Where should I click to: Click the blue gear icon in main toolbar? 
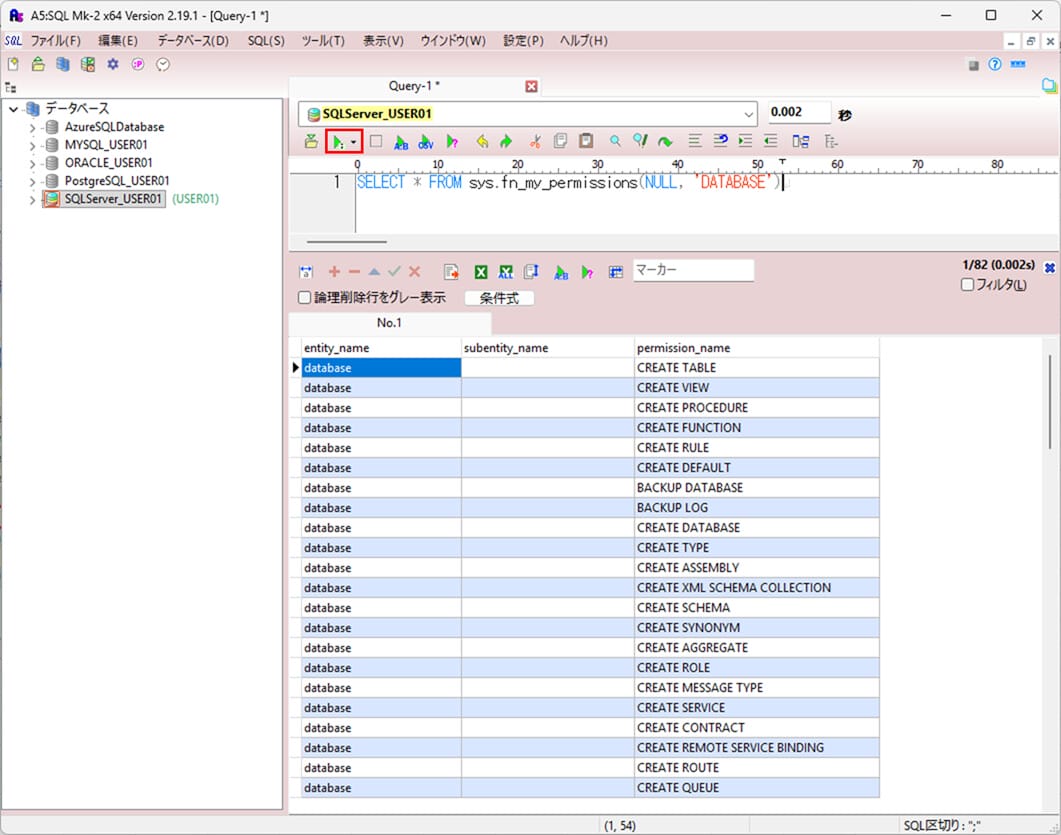tap(113, 64)
